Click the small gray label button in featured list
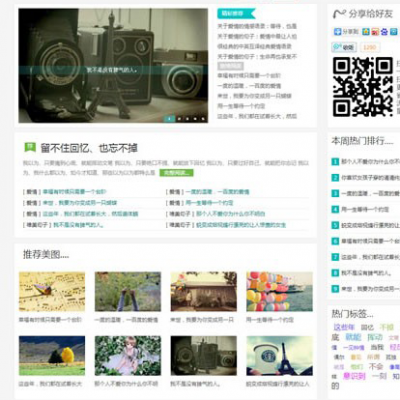 (x=230, y=66)
